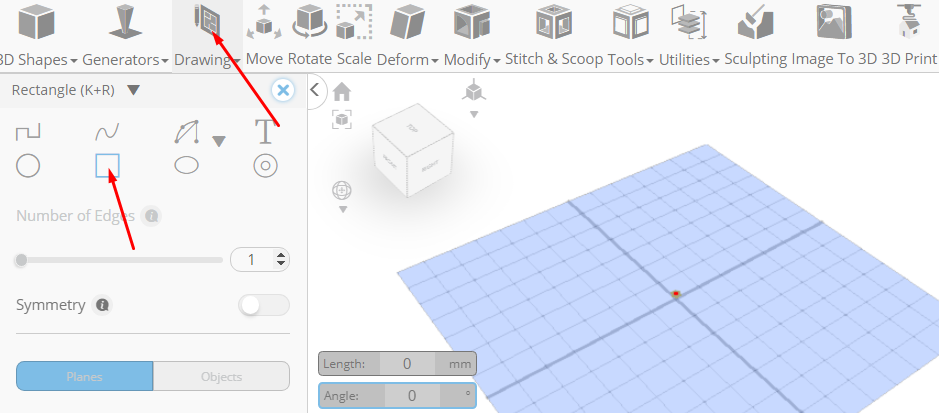Click the 3D Shapes cube icon
The height and width of the screenshot is (413, 939).
(37, 23)
